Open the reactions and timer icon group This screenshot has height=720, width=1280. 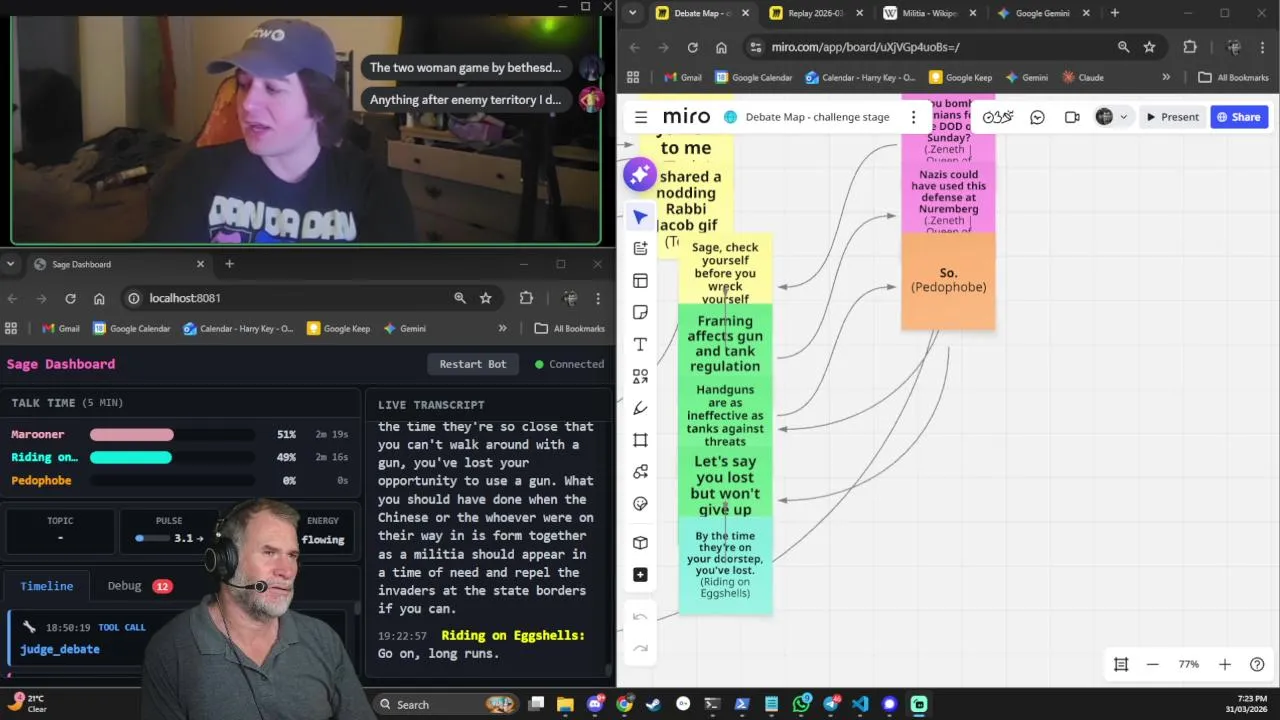click(x=997, y=117)
